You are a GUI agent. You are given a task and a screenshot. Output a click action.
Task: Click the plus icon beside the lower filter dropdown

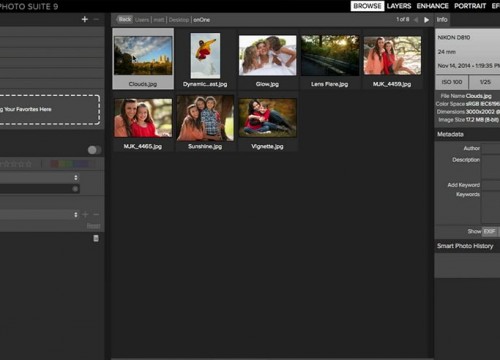click(85, 215)
